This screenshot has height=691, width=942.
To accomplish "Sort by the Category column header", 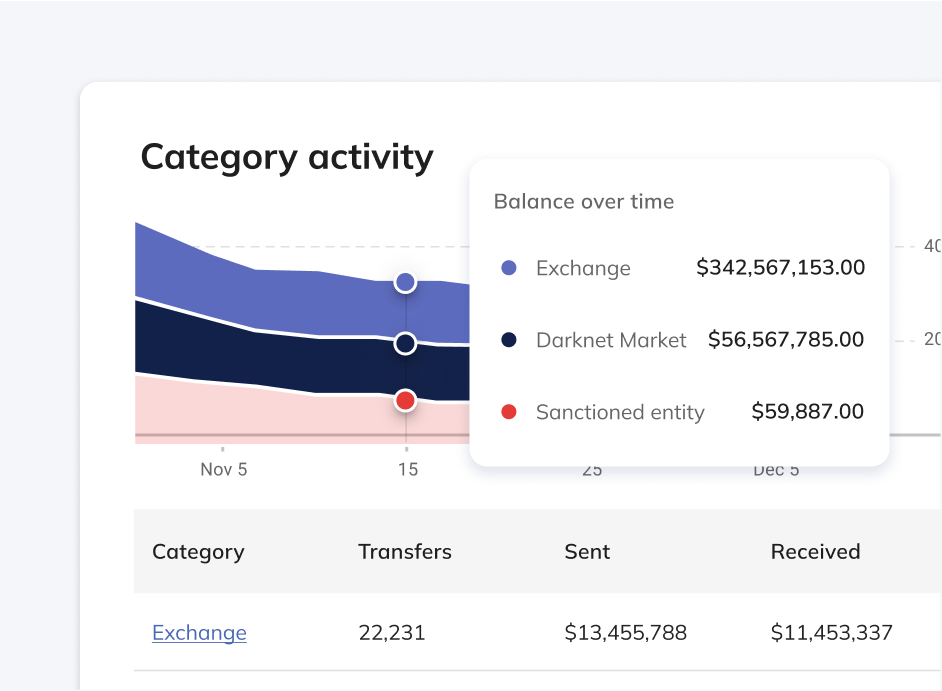I will [x=198, y=552].
